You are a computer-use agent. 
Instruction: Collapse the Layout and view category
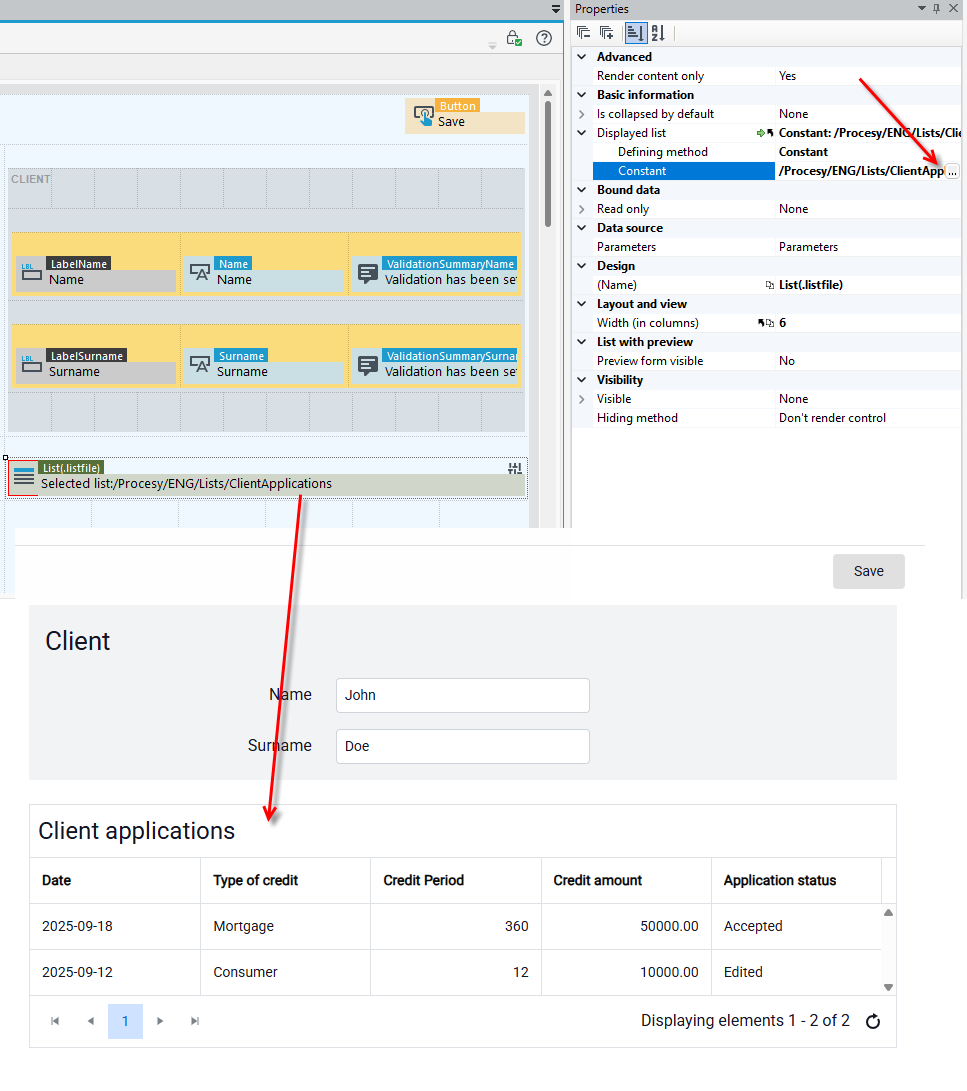tap(582, 304)
